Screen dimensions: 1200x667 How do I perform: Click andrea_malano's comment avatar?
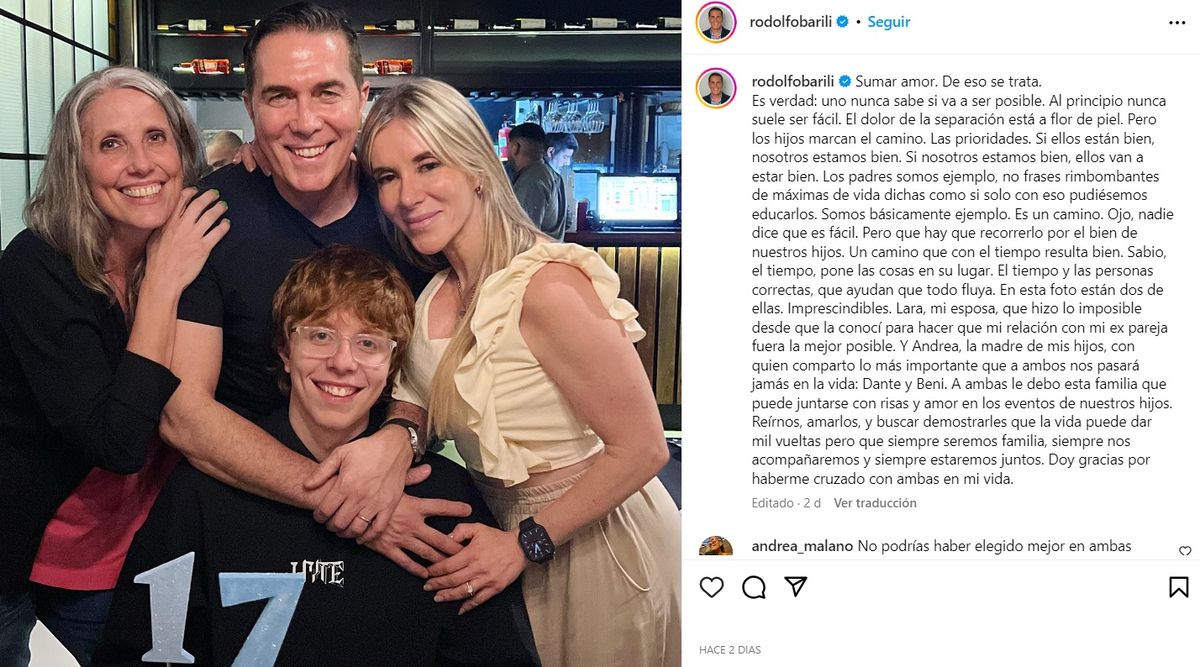coord(716,546)
